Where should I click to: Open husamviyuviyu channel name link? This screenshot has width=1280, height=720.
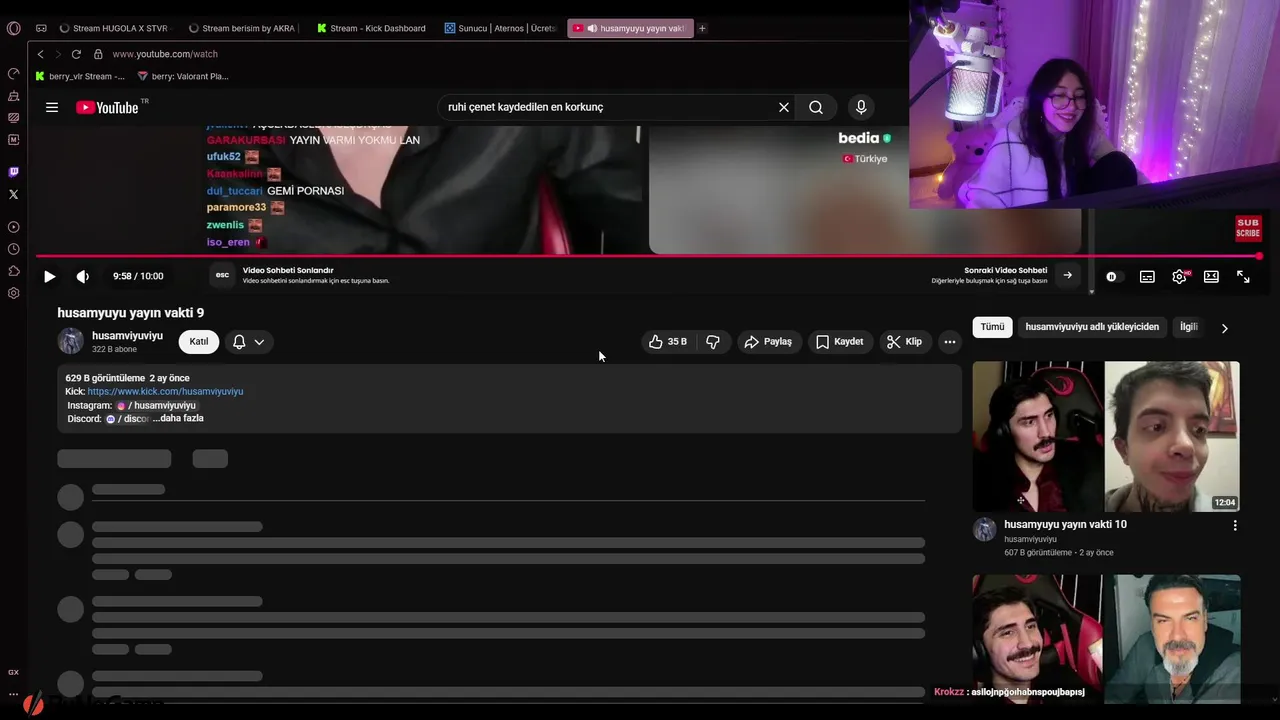pos(127,336)
